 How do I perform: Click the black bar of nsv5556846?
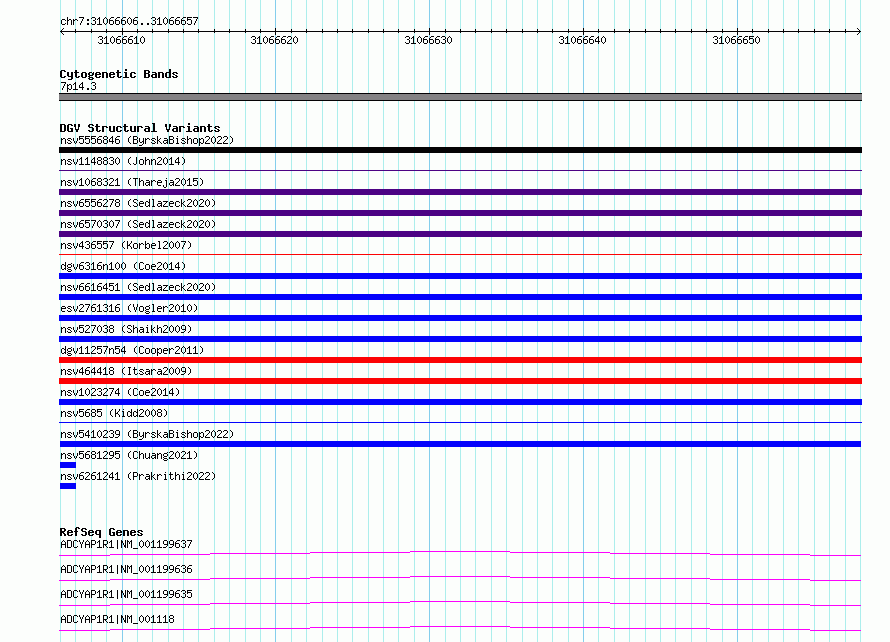click(460, 150)
